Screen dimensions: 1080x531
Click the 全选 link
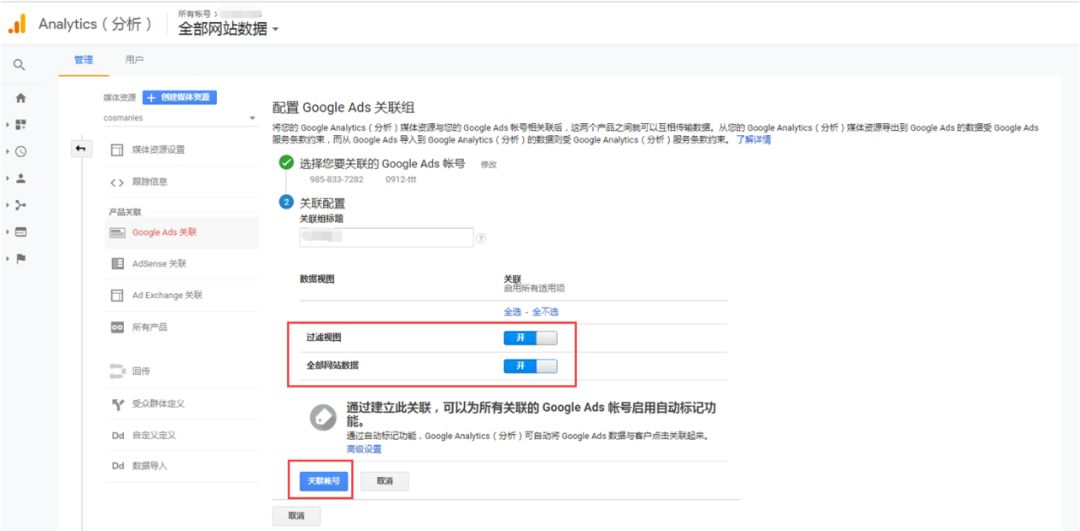pyautogui.click(x=512, y=312)
